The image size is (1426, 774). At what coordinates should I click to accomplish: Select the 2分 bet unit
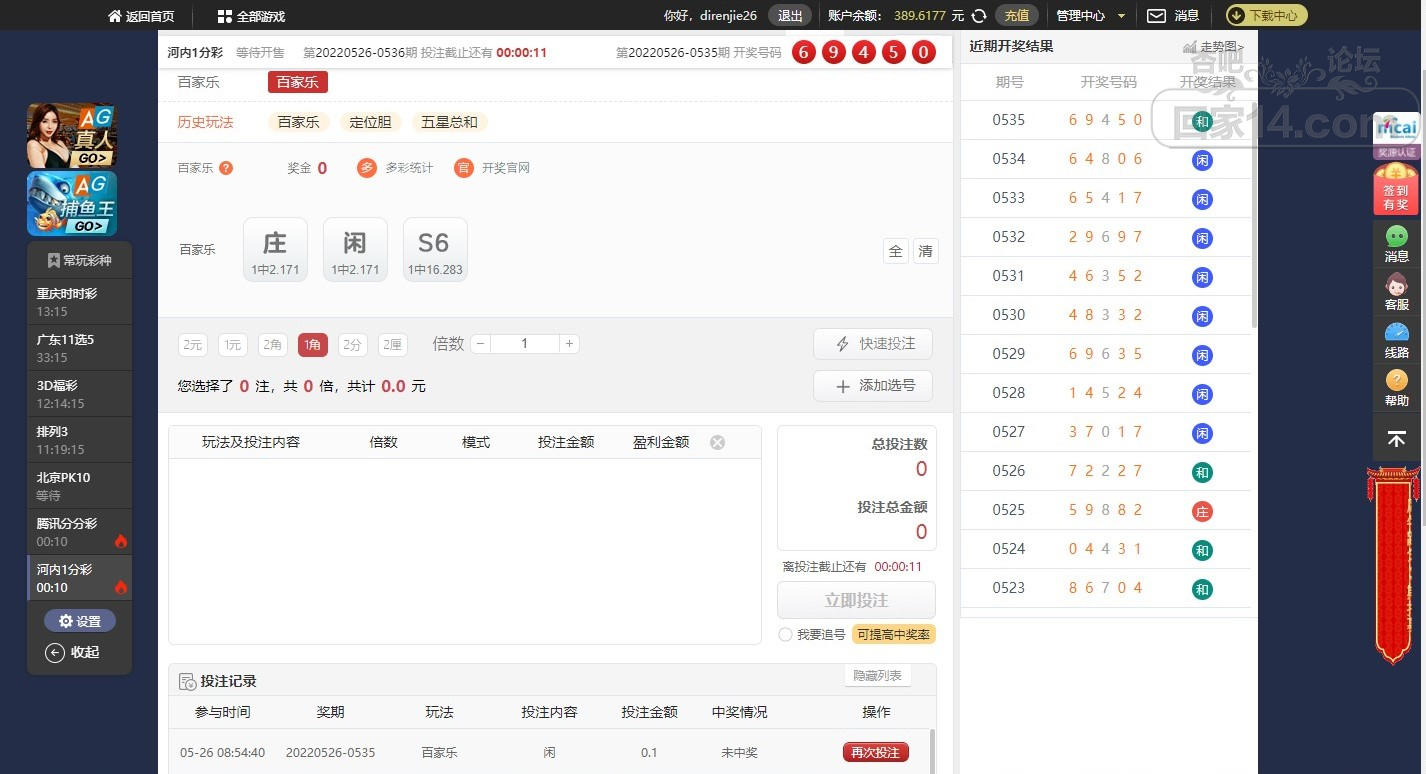click(x=352, y=345)
